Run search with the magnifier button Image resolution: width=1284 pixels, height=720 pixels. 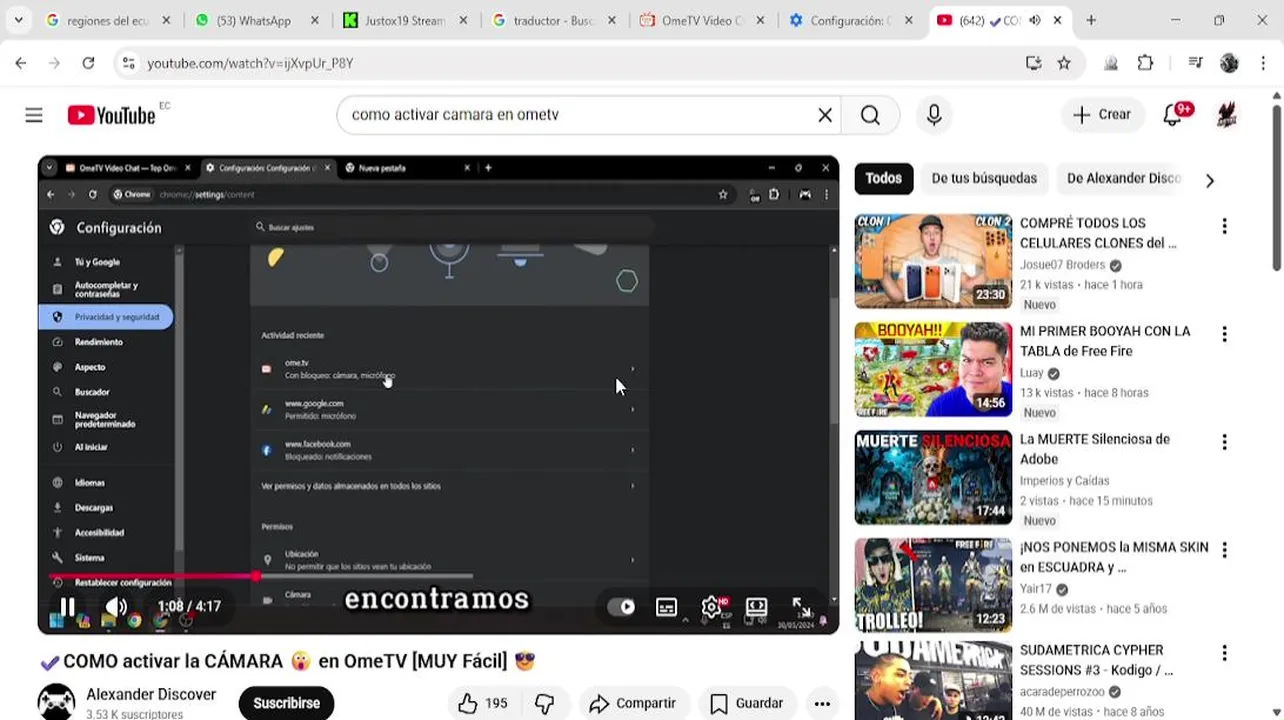coord(870,115)
